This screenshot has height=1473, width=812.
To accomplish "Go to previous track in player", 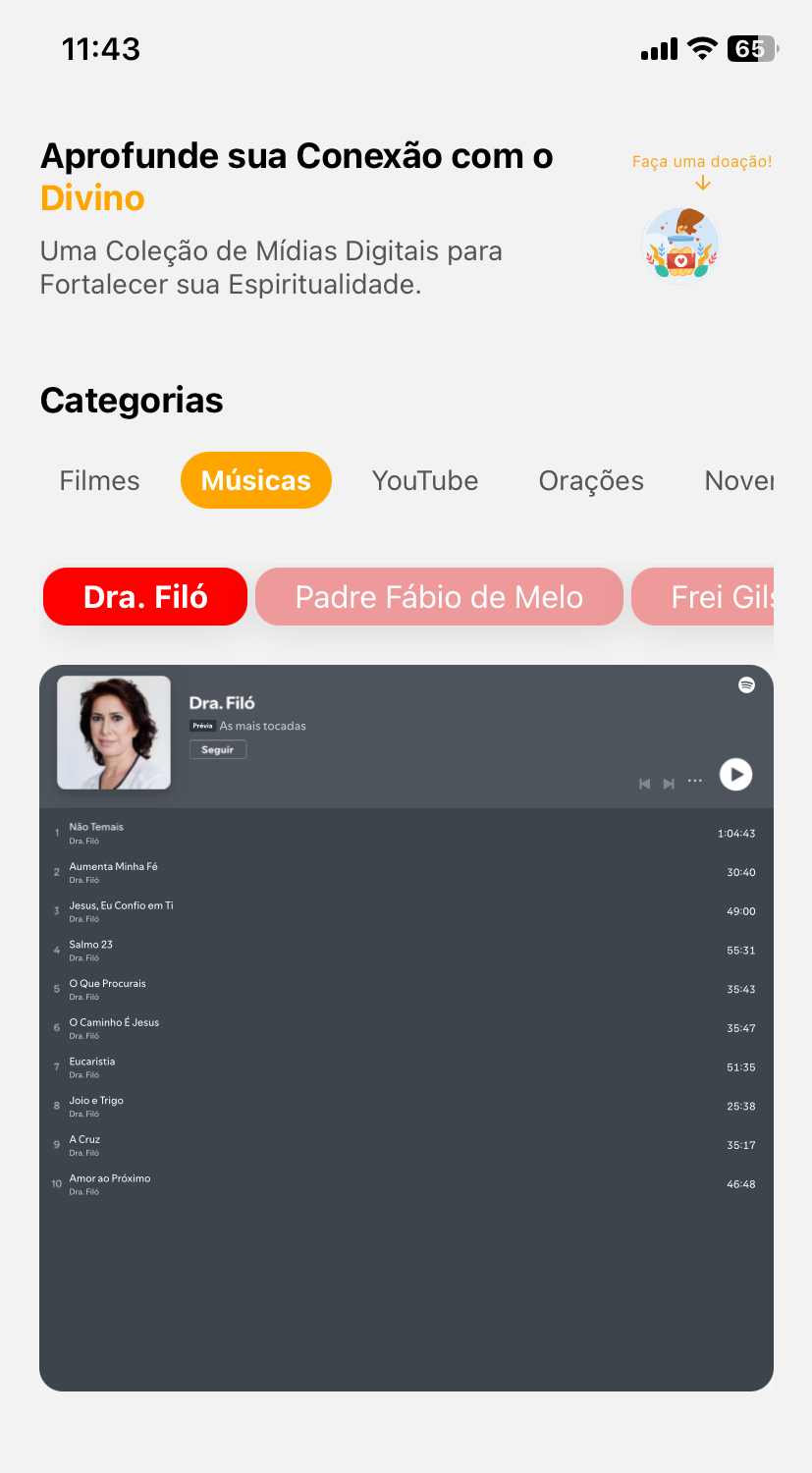I will [x=645, y=784].
